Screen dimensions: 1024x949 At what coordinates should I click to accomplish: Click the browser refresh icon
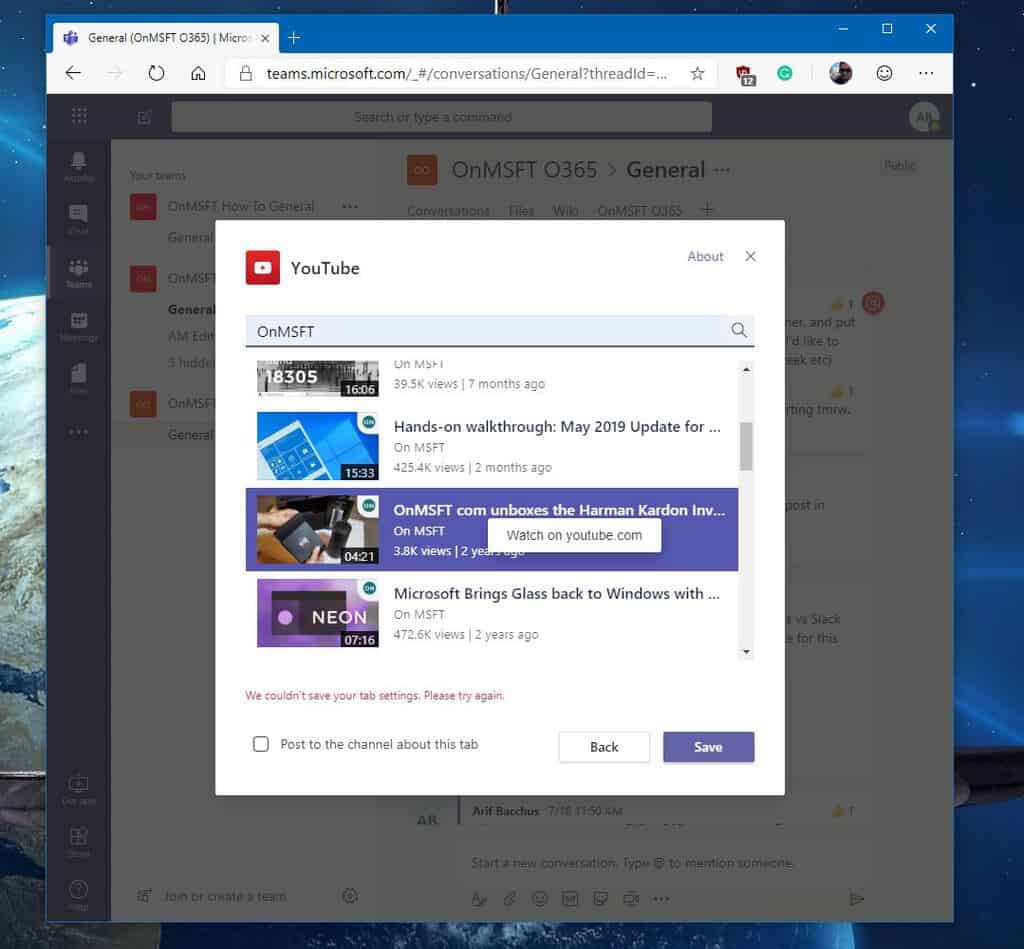pyautogui.click(x=156, y=73)
